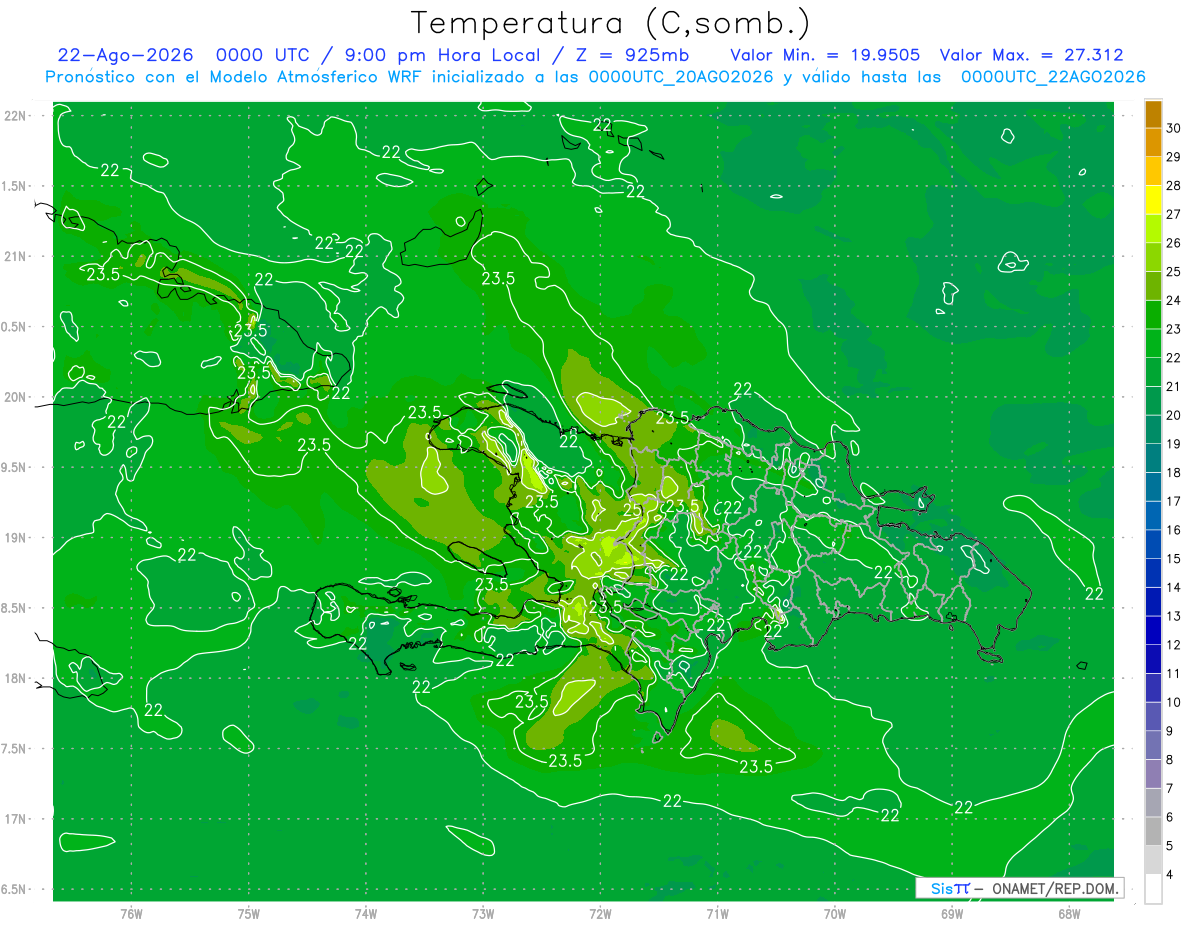
Task: Click the "72W" longitude axis label
Action: (600, 913)
